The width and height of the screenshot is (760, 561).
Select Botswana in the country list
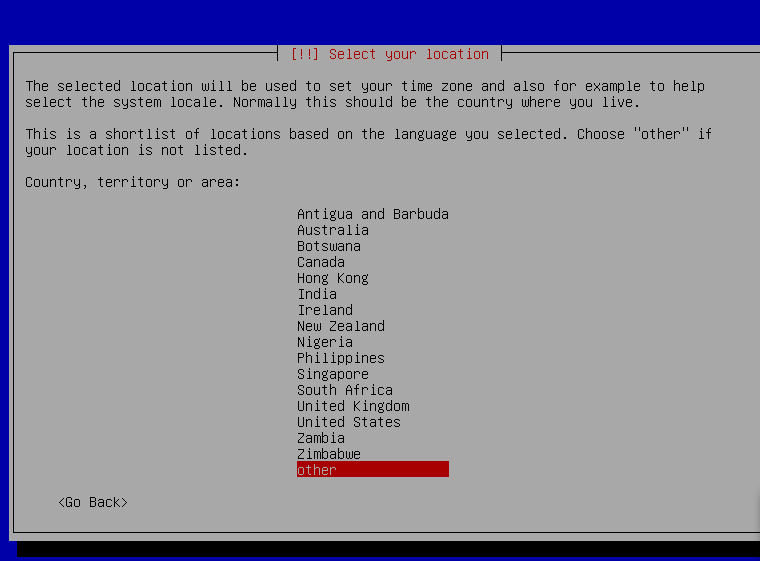tap(329, 246)
